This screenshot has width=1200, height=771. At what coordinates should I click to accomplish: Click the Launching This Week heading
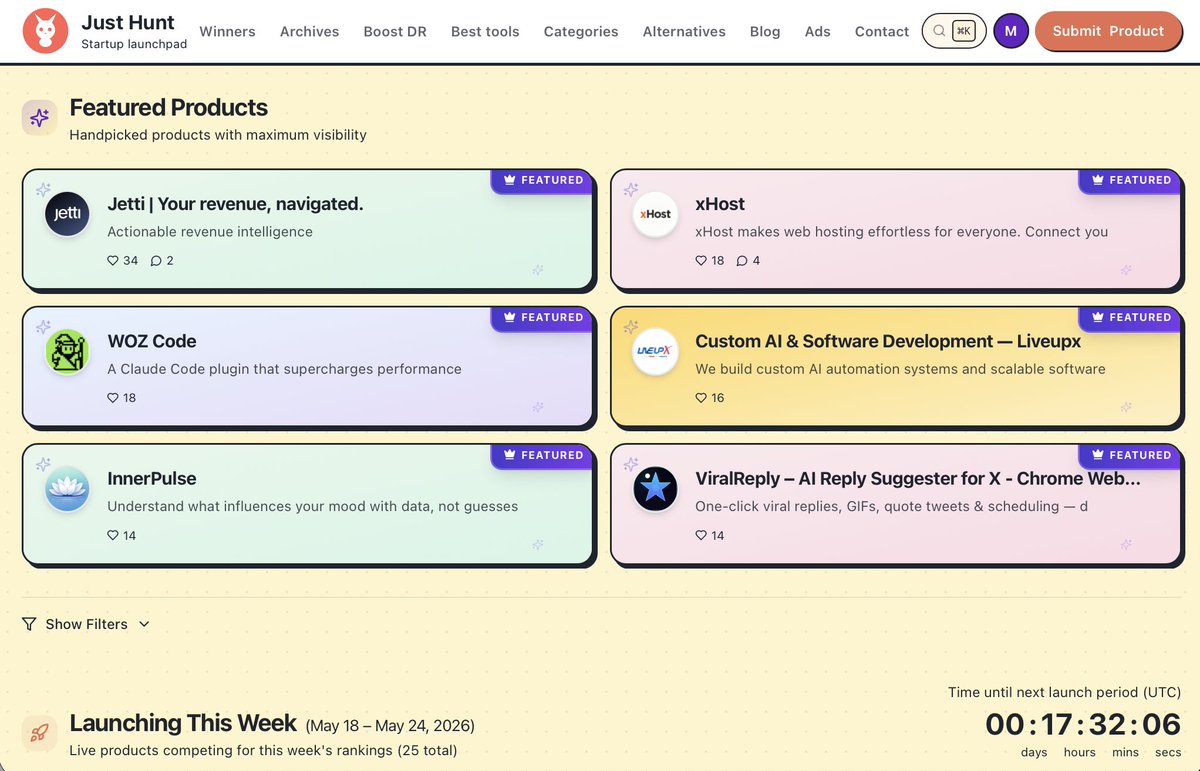click(x=183, y=723)
